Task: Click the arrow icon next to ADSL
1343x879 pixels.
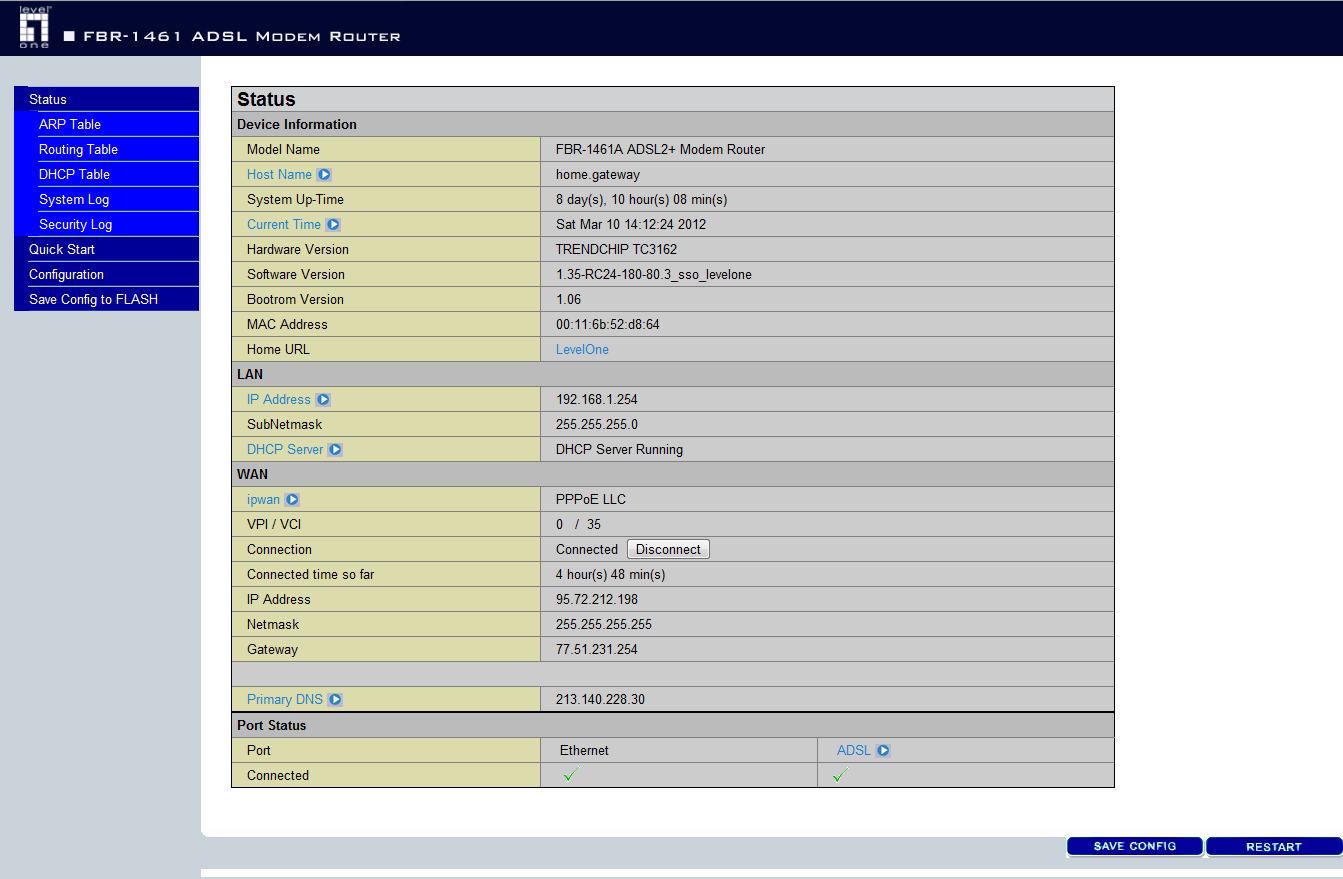Action: pos(883,751)
